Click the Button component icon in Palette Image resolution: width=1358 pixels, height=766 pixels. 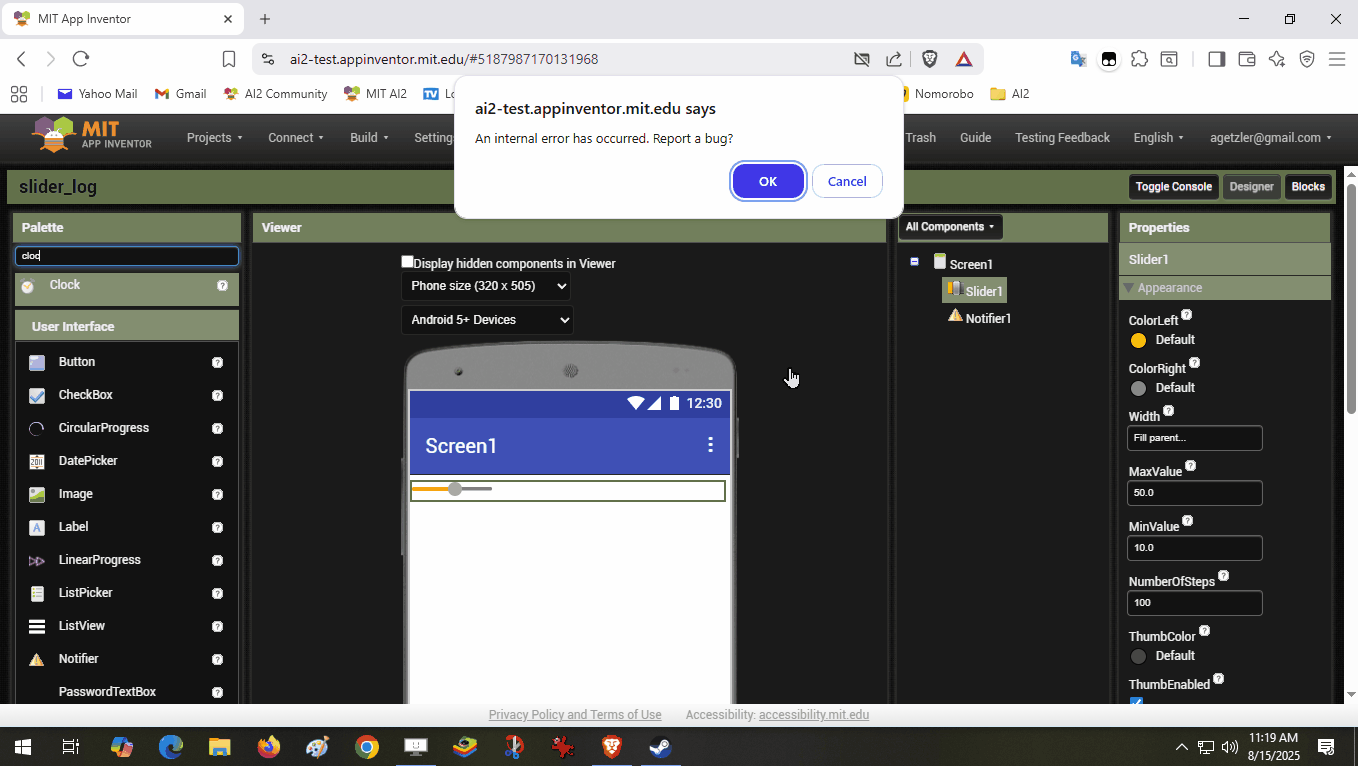pyautogui.click(x=37, y=362)
